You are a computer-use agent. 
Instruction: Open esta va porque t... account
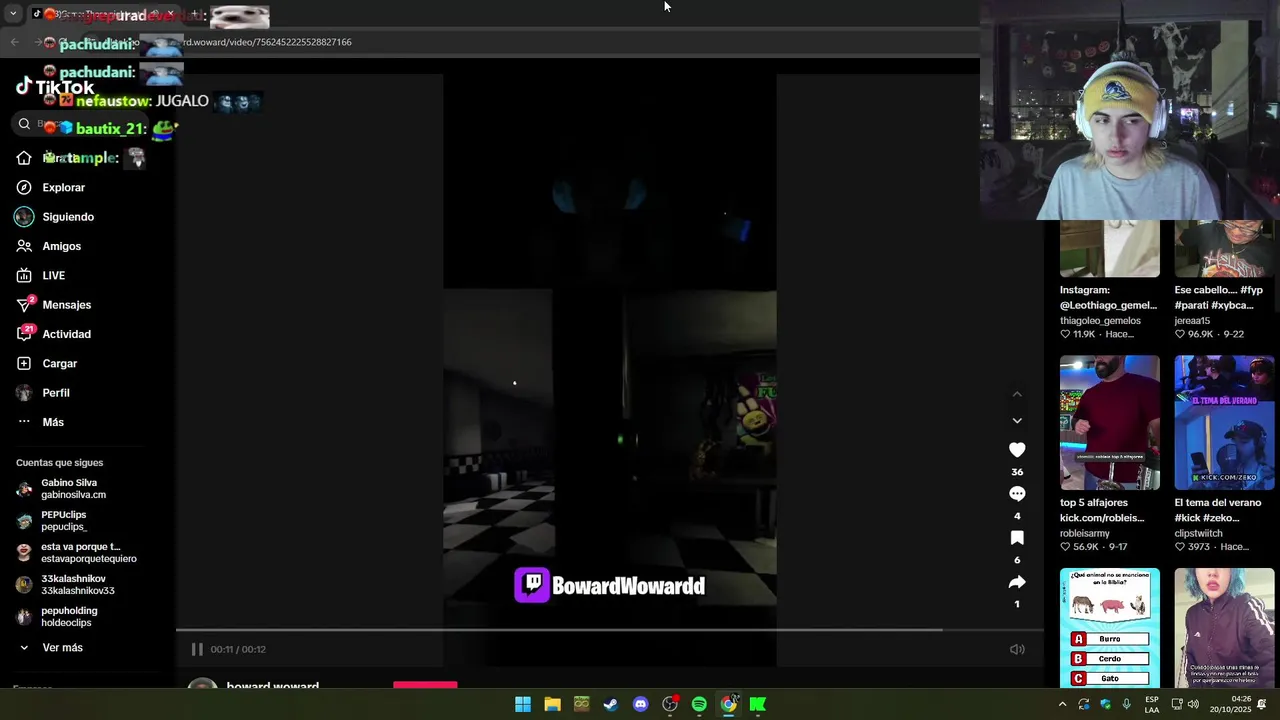tap(88, 553)
